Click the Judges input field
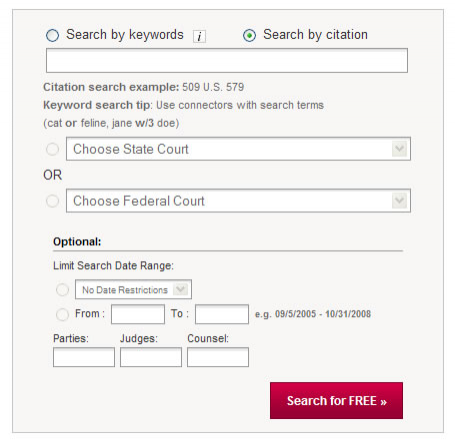 151,357
